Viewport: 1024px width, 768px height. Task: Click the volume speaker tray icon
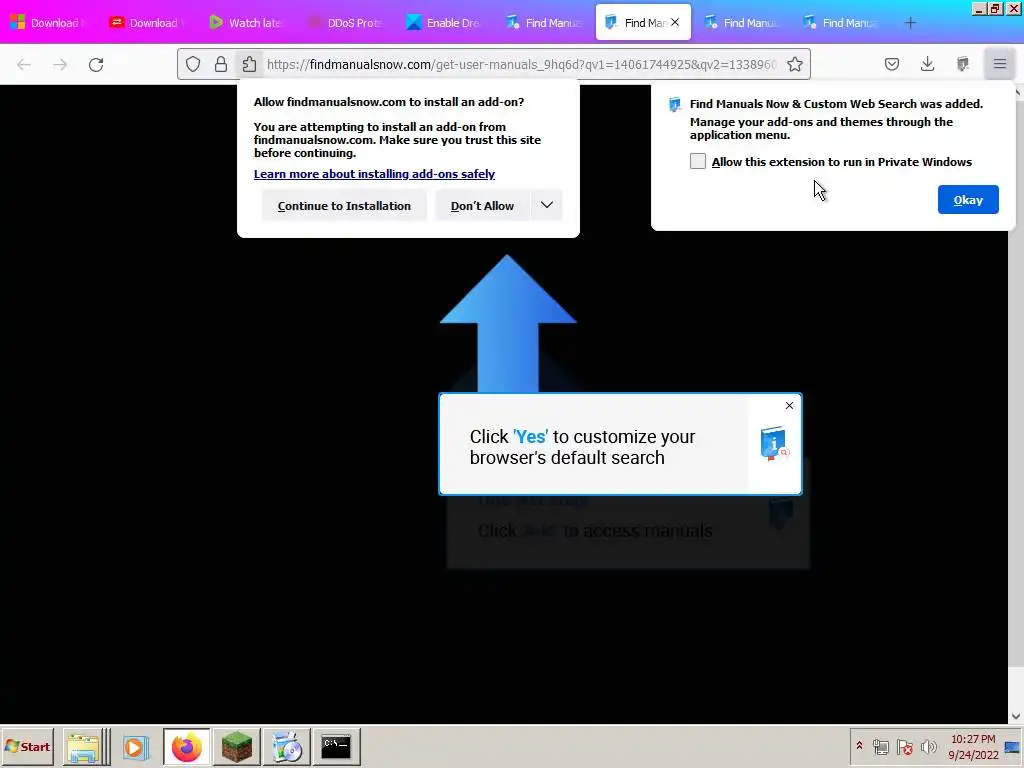[x=928, y=747]
